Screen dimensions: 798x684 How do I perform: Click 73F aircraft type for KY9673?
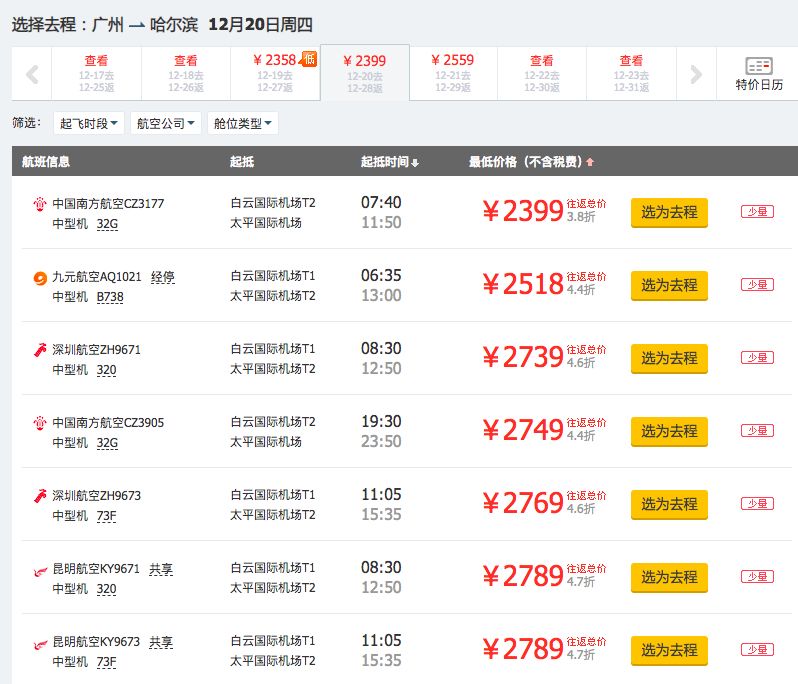pyautogui.click(x=106, y=662)
